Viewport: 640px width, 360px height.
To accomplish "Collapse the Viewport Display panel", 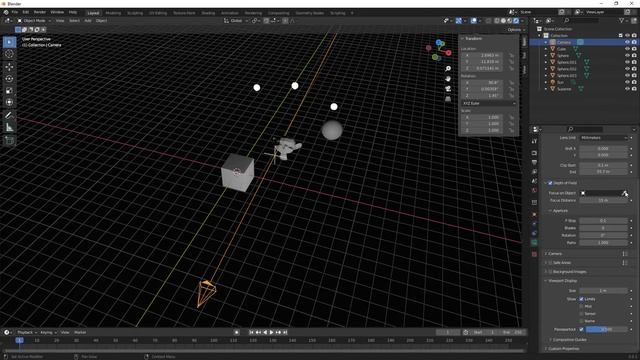I will (562, 281).
